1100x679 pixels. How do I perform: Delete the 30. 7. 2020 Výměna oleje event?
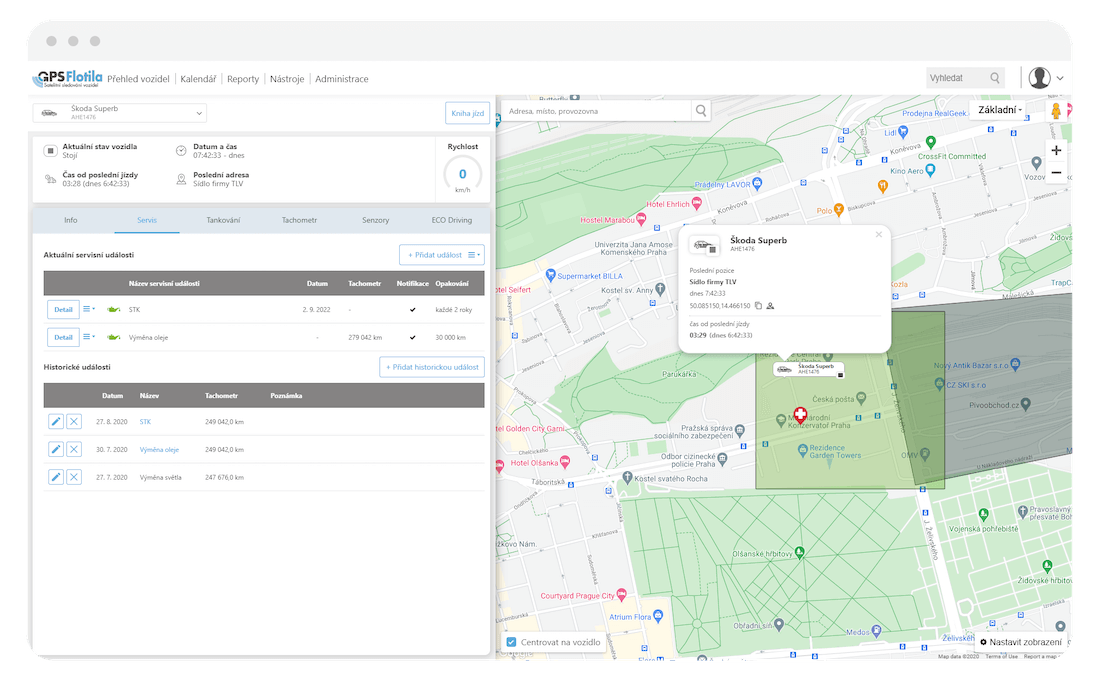[74, 449]
